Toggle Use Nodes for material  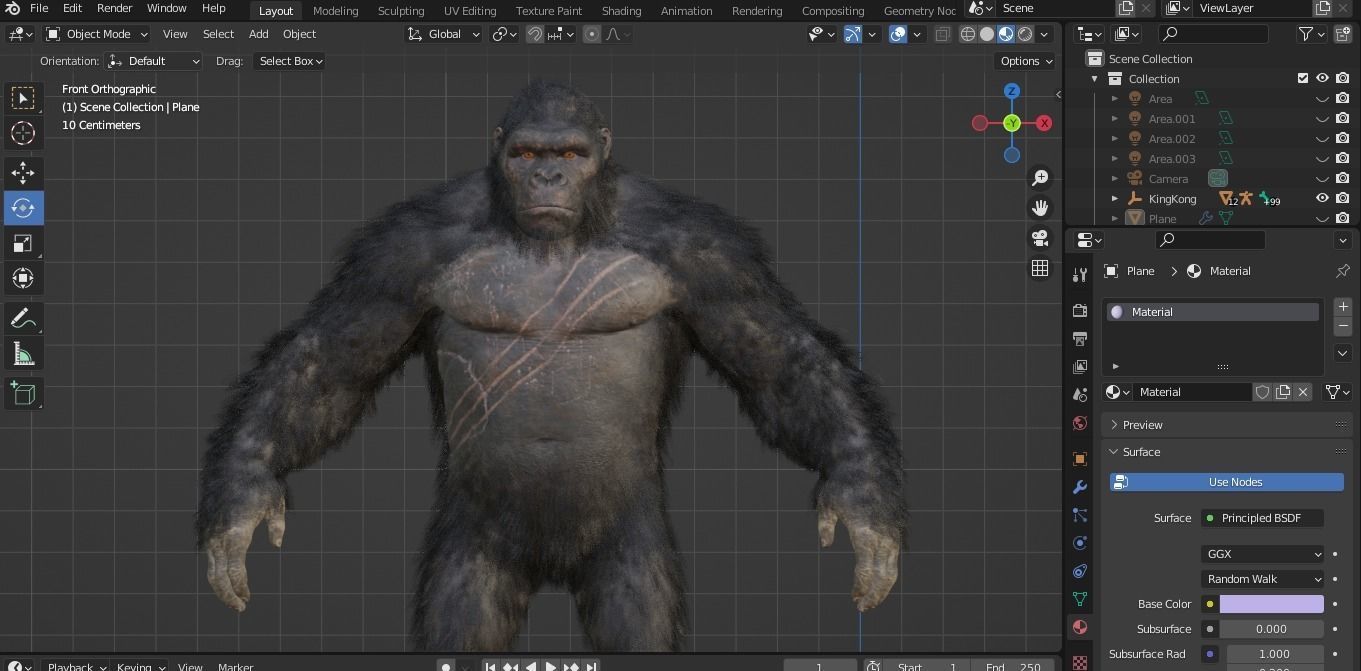tap(1226, 482)
